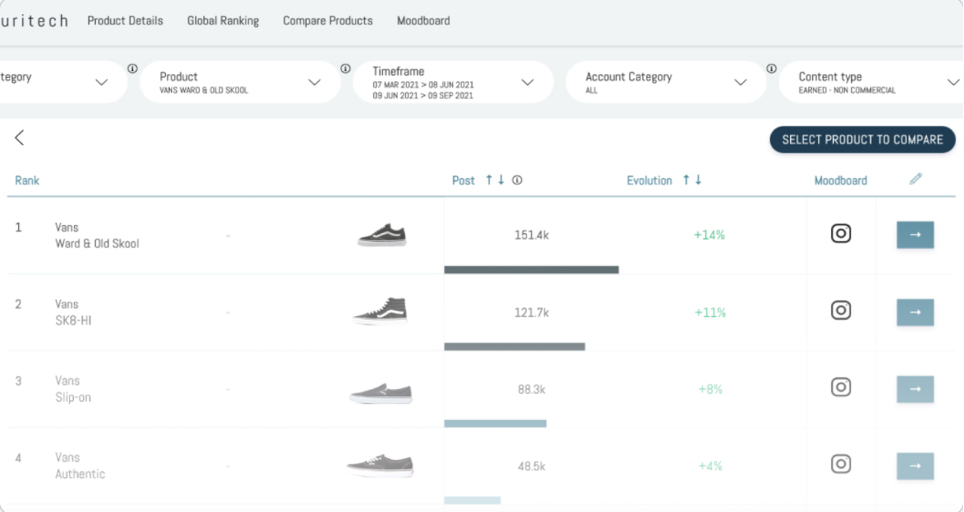This screenshot has width=964, height=512.
Task: Open the Compare Products tab
Action: point(327,20)
